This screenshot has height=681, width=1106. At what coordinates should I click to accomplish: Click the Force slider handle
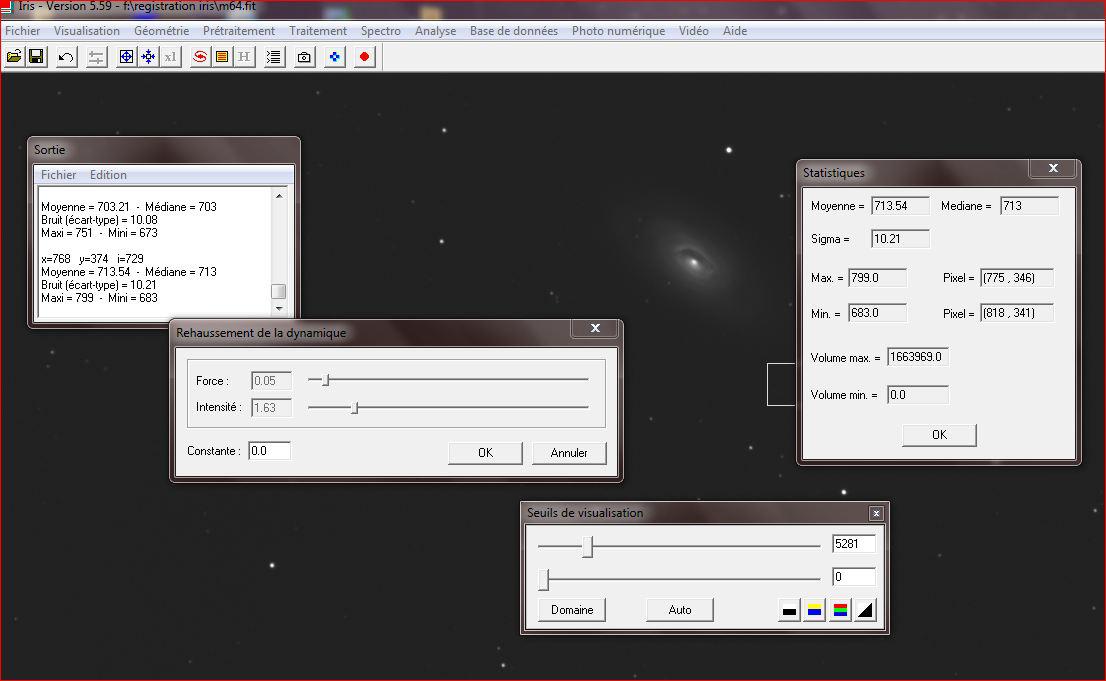click(326, 380)
